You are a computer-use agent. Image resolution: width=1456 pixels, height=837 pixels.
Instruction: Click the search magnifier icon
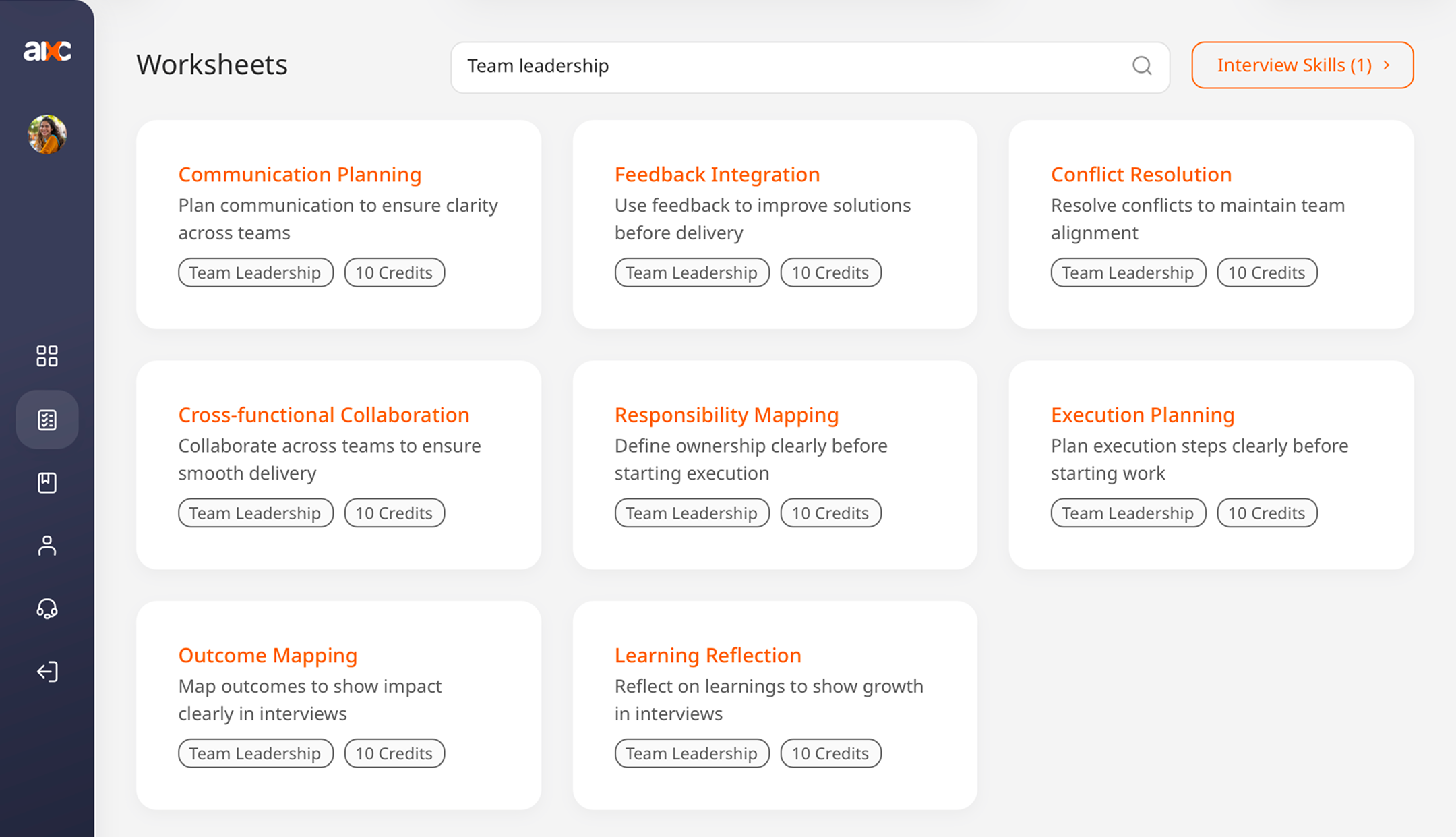[1141, 66]
